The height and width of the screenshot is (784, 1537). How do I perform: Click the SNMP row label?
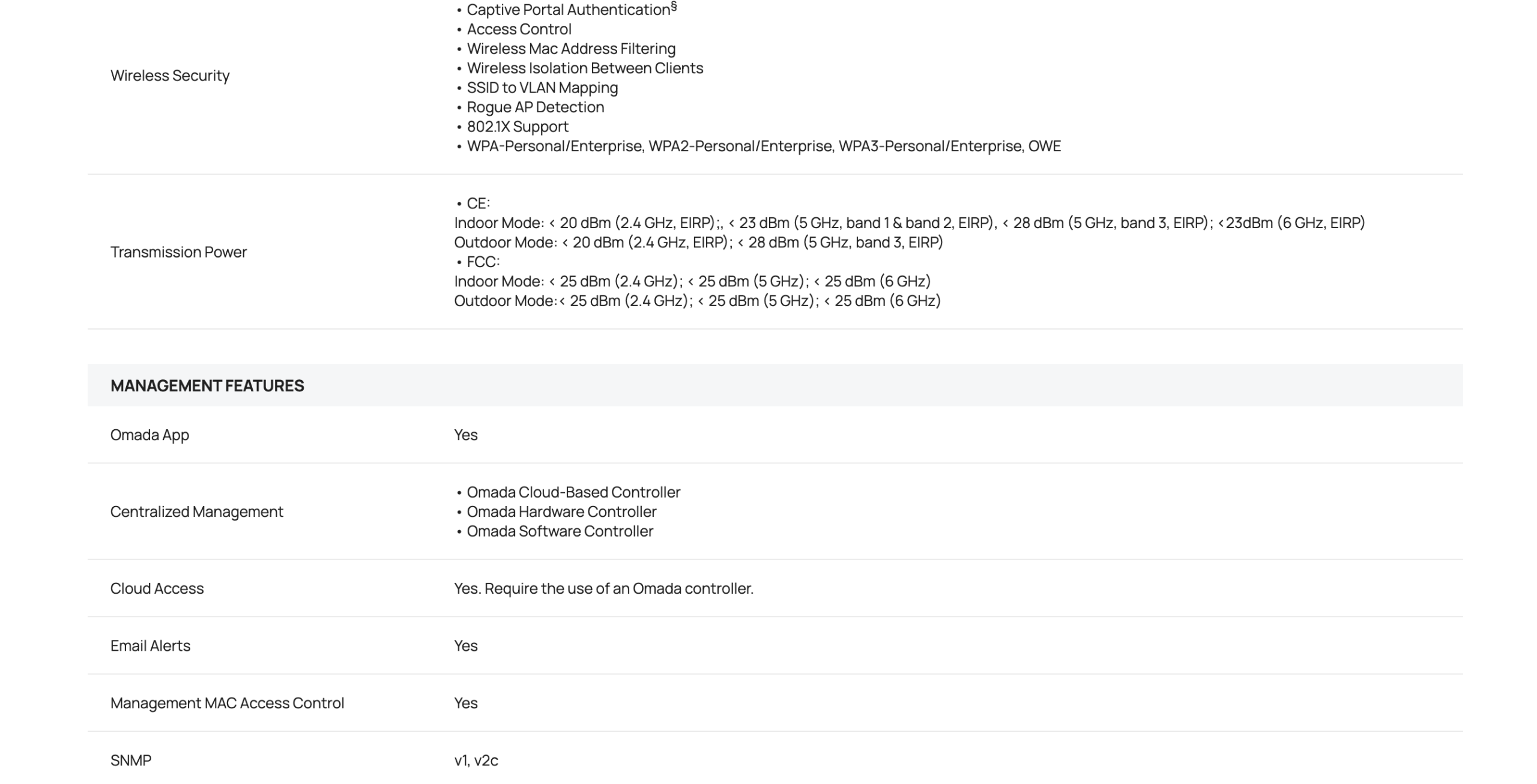[131, 760]
